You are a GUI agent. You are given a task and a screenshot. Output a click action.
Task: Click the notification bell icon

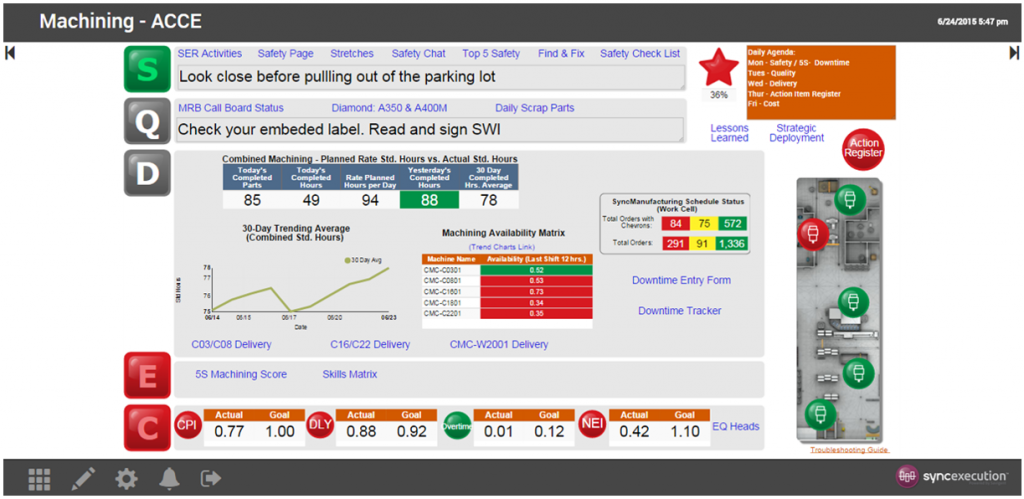pyautogui.click(x=168, y=479)
